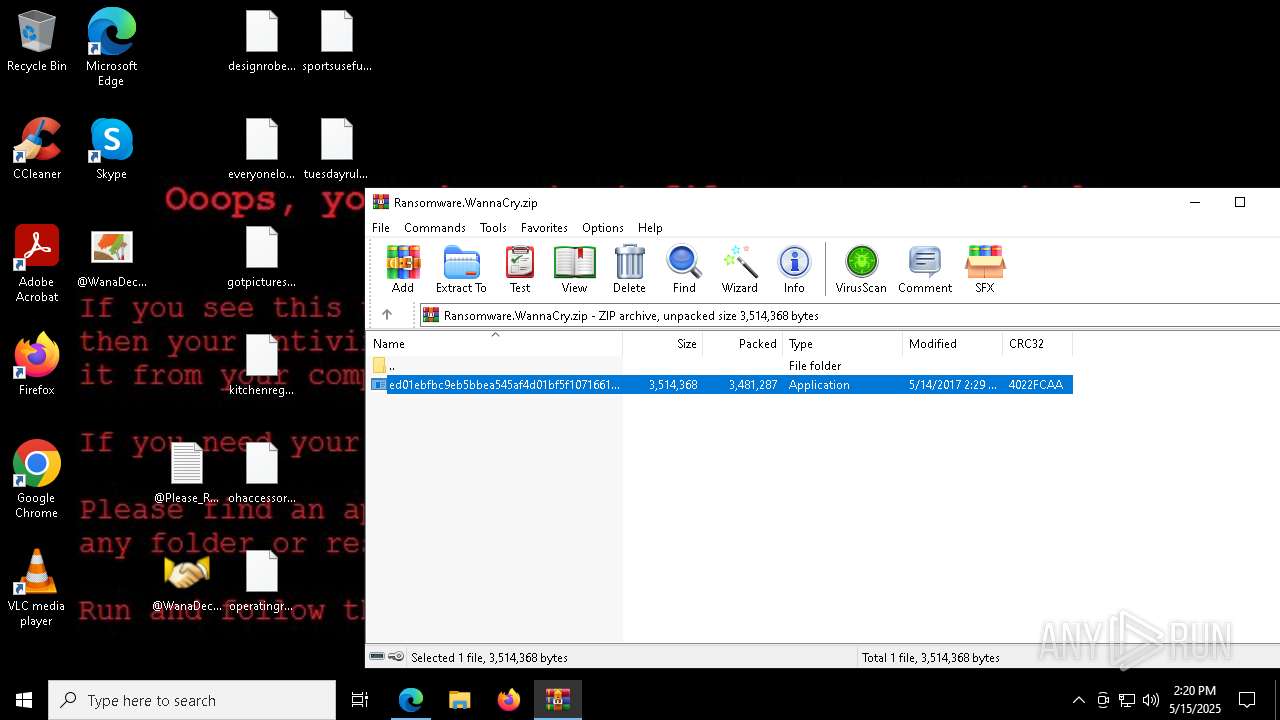Select ohaccessor... desktop file
The height and width of the screenshot is (720, 1280).
[x=262, y=474]
